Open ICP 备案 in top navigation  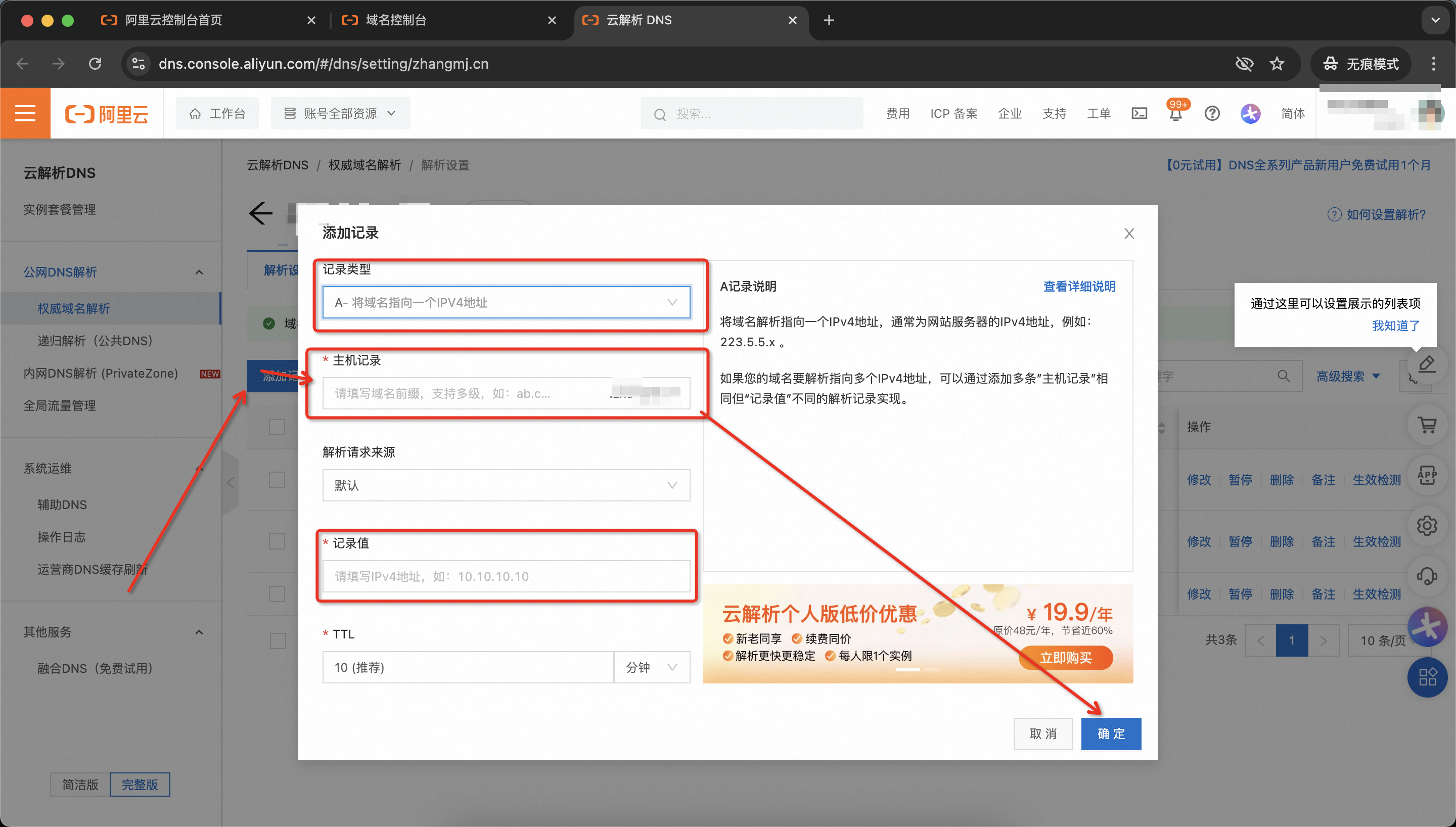coord(954,113)
